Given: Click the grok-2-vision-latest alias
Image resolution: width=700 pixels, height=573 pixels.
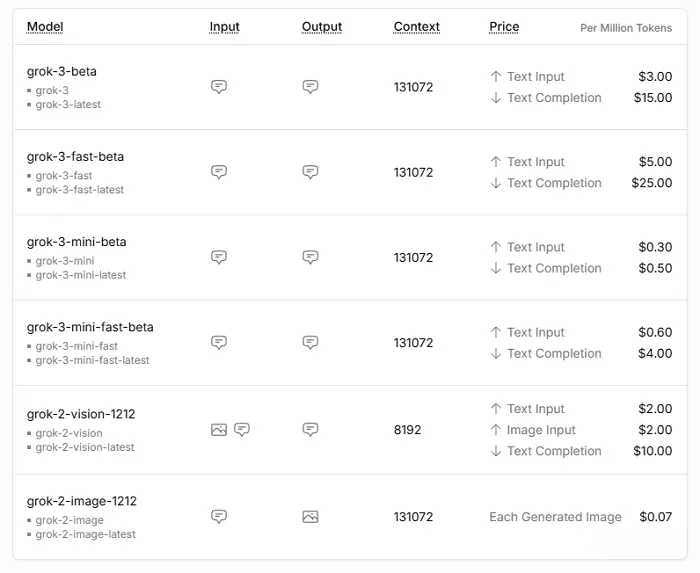Looking at the screenshot, I should click(85, 447).
